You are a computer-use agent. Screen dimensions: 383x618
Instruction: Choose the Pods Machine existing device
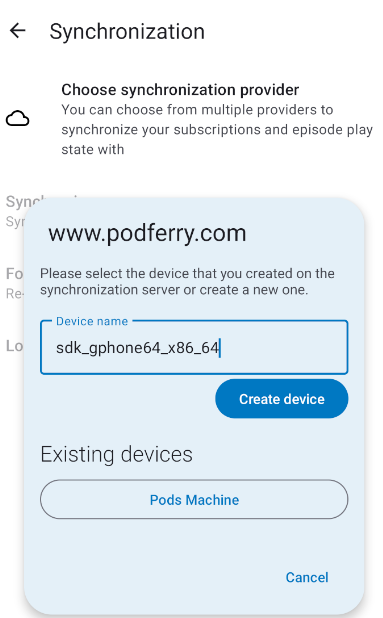pos(194,499)
